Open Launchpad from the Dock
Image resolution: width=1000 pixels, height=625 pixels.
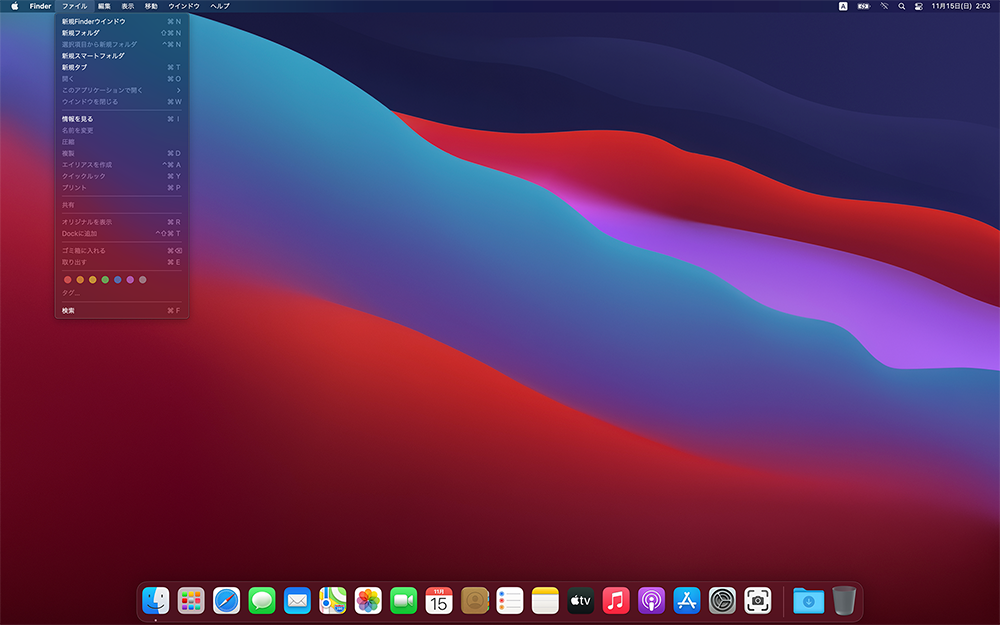tap(191, 600)
